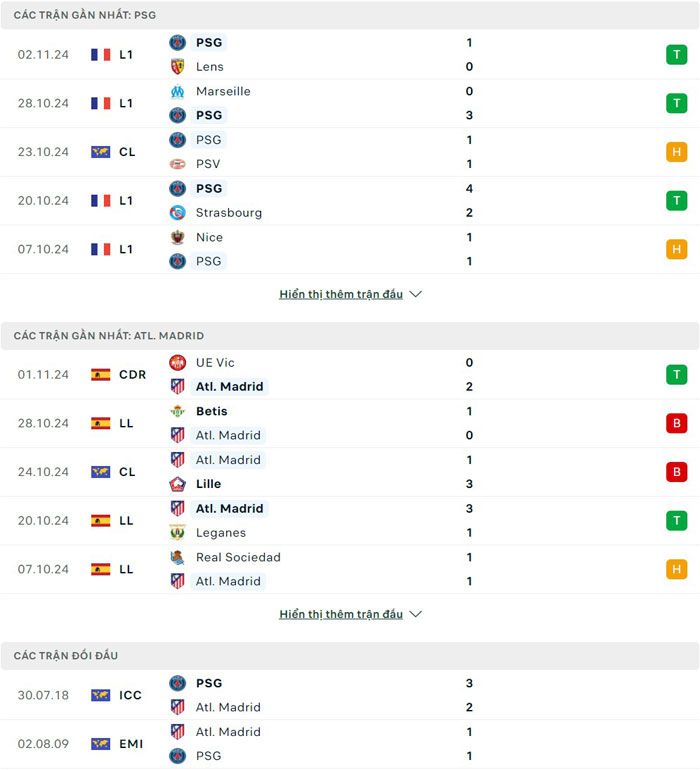Expand more Atl. Madrid matches with chevron arrow
Viewport: 700px width, 770px height.
click(x=416, y=614)
